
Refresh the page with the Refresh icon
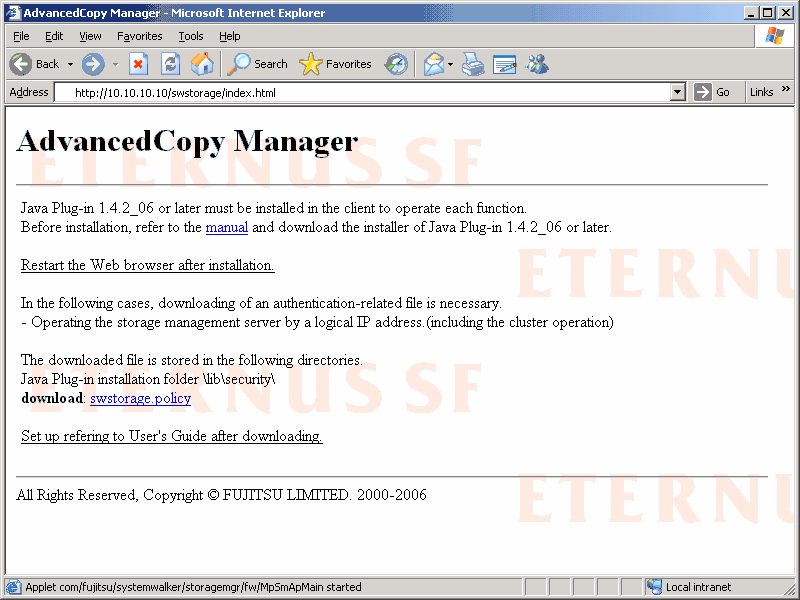pyautogui.click(x=170, y=64)
